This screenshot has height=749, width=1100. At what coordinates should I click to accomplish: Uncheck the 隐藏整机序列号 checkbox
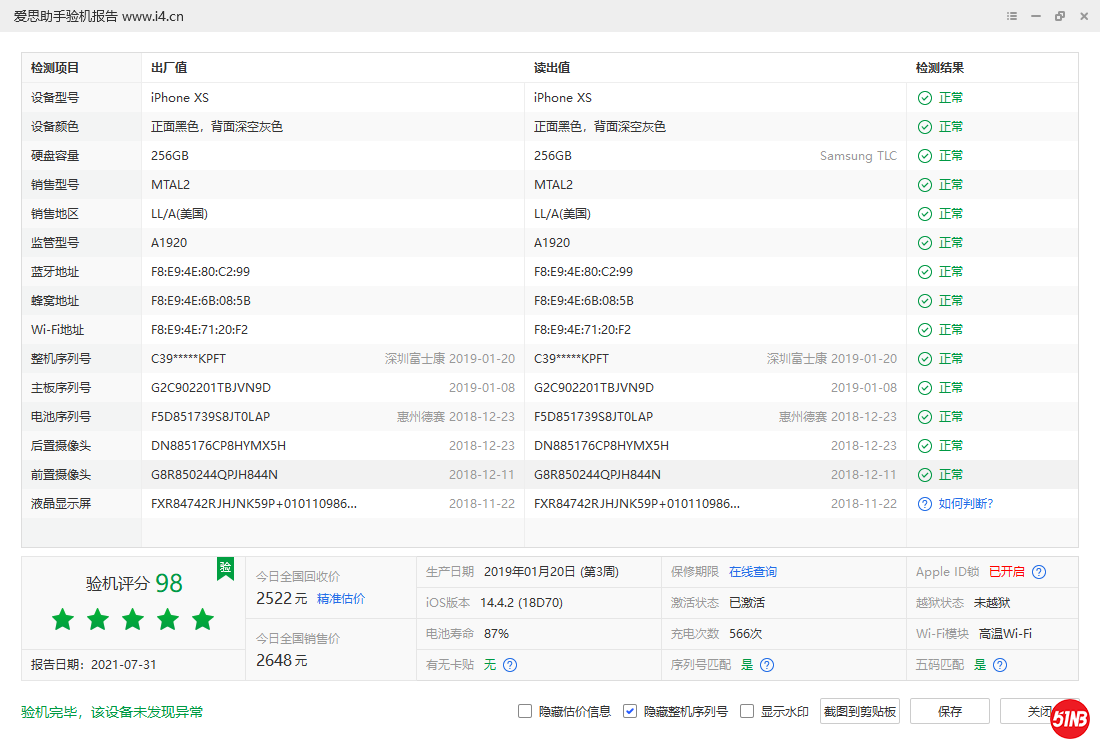tap(630, 711)
